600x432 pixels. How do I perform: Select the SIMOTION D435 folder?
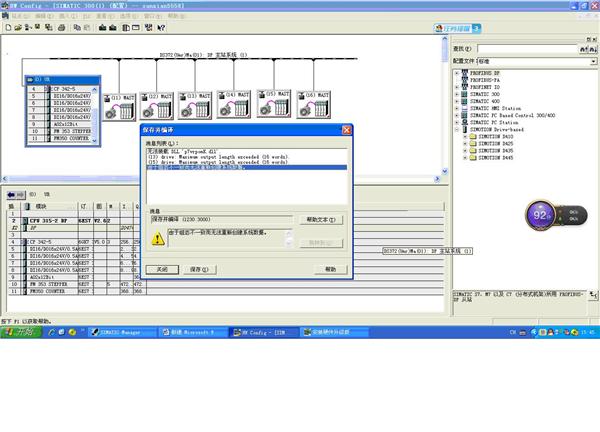pyautogui.click(x=496, y=151)
